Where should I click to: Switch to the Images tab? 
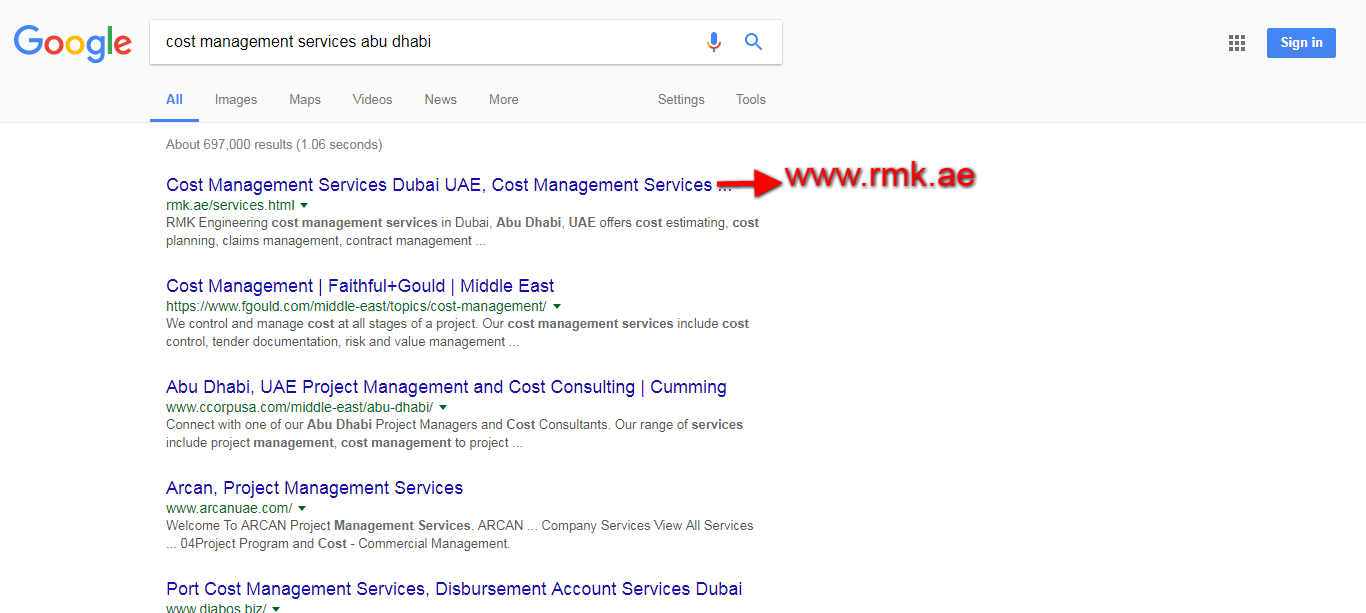tap(236, 100)
